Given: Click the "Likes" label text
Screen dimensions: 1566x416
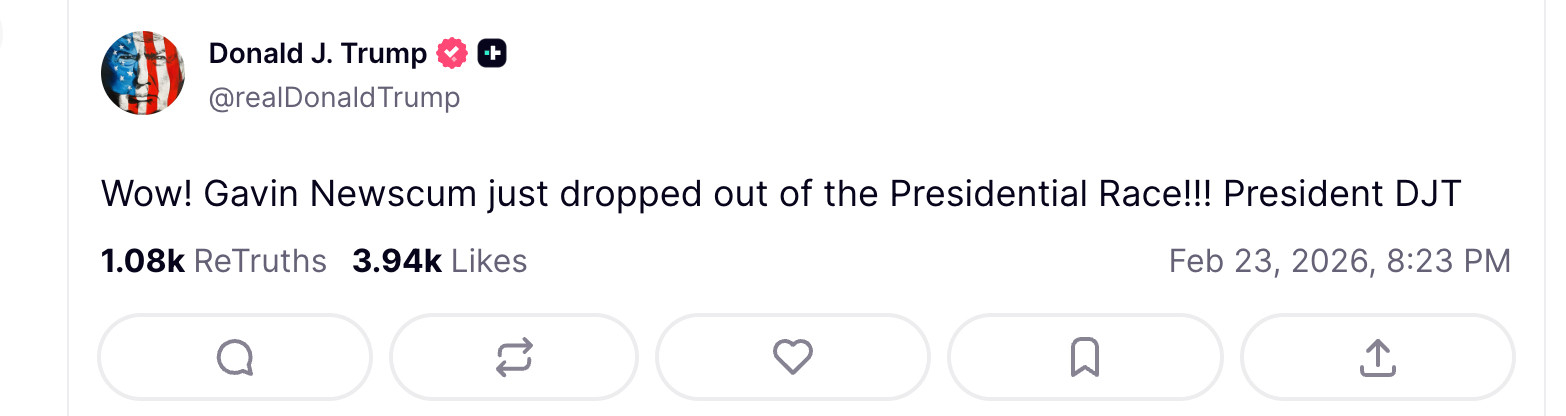Looking at the screenshot, I should pyautogui.click(x=489, y=261).
